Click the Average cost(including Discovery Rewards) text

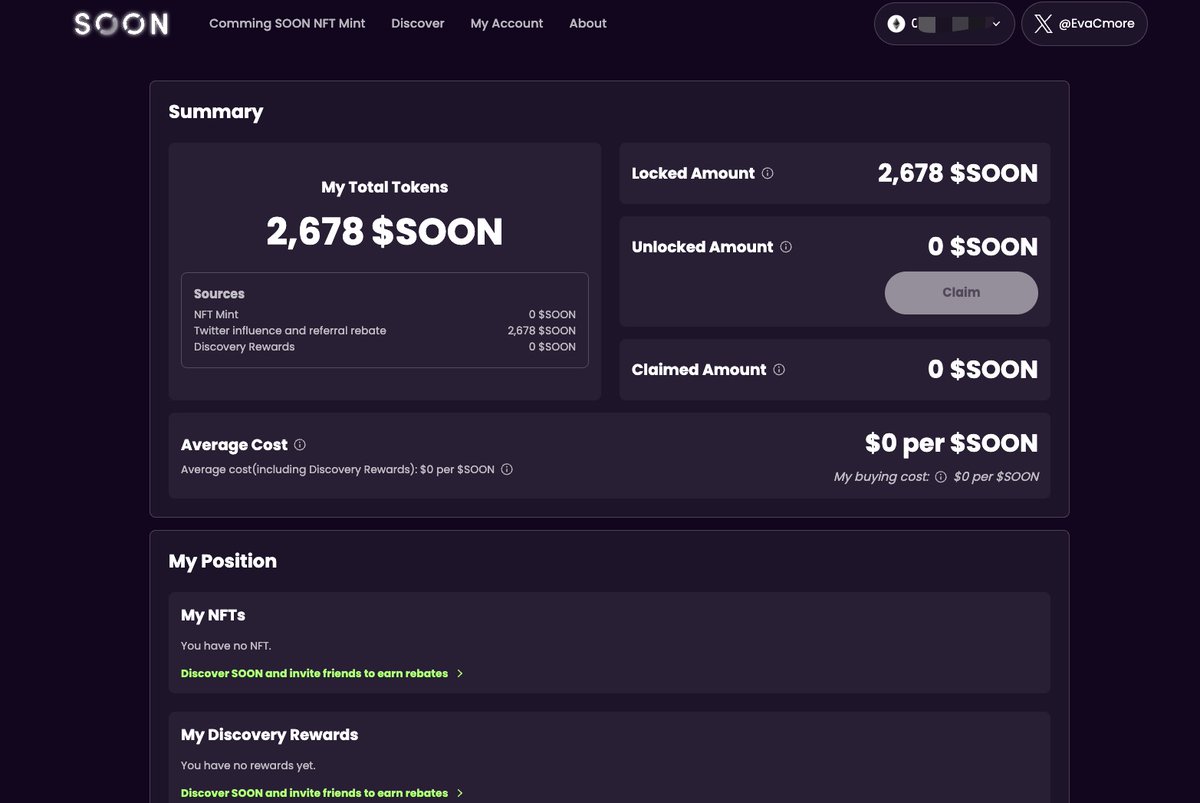(338, 470)
